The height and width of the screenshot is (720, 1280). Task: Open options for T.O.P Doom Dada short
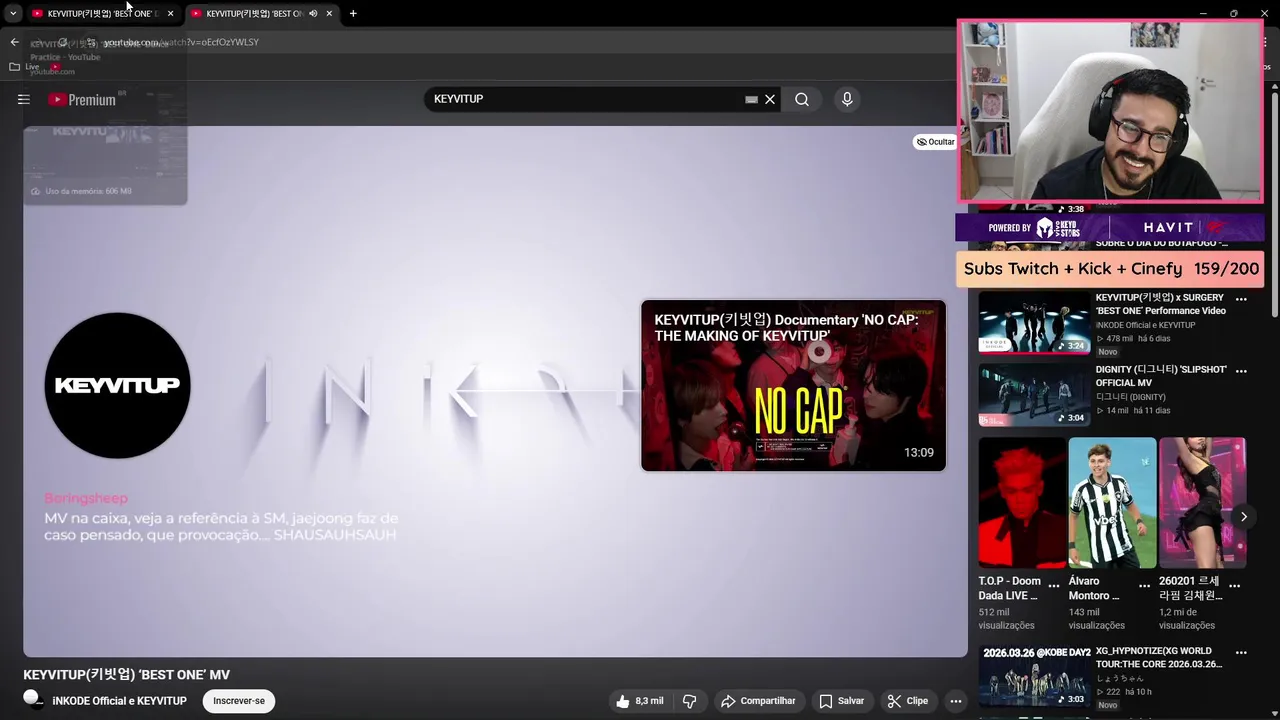[1054, 586]
